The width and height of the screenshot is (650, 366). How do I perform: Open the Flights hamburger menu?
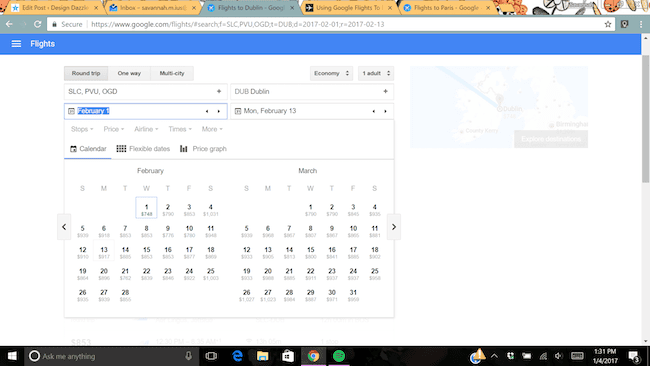tap(16, 44)
